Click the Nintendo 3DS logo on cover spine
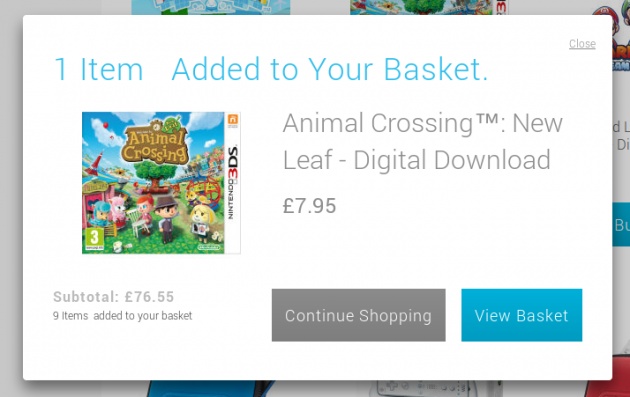The height and width of the screenshot is (397, 630). [233, 183]
